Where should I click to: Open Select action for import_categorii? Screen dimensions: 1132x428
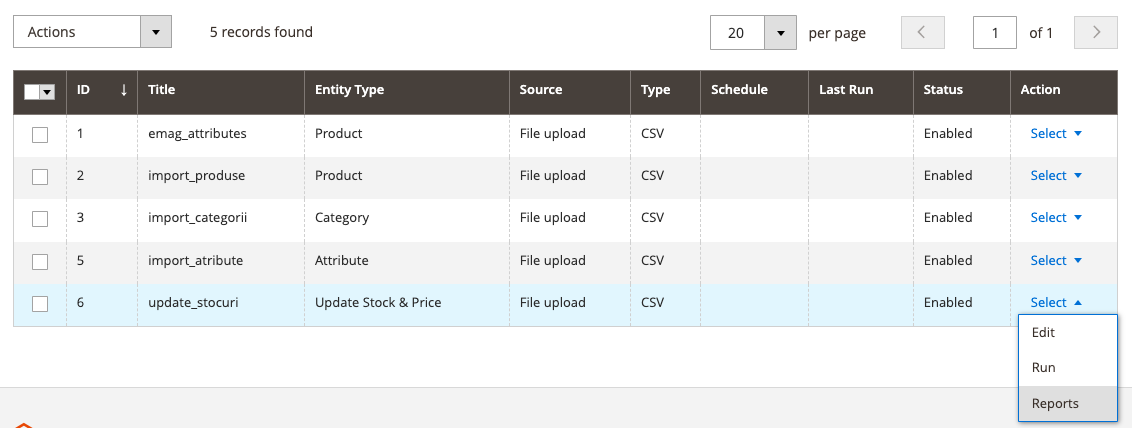coord(1056,217)
